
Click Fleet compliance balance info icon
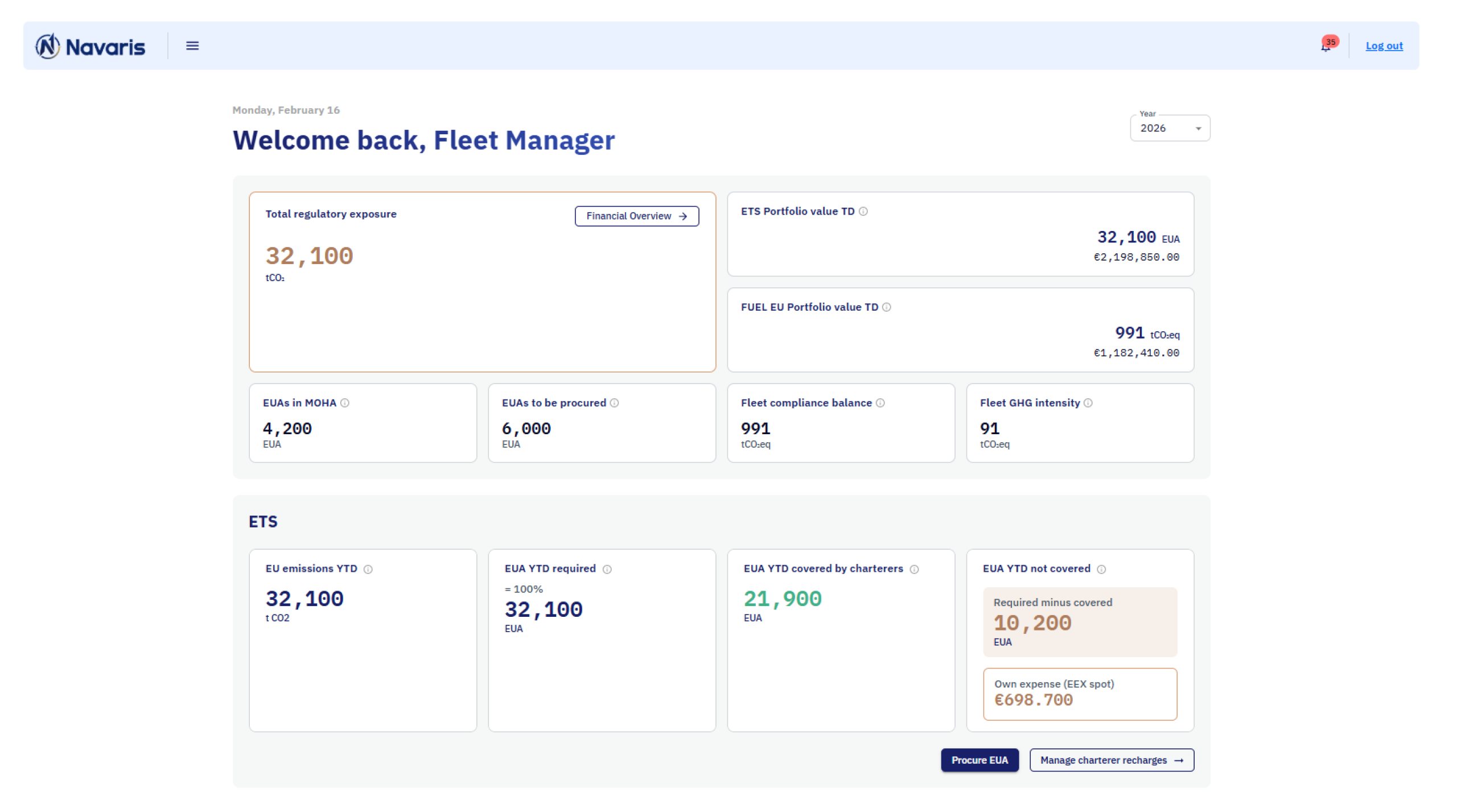click(880, 403)
